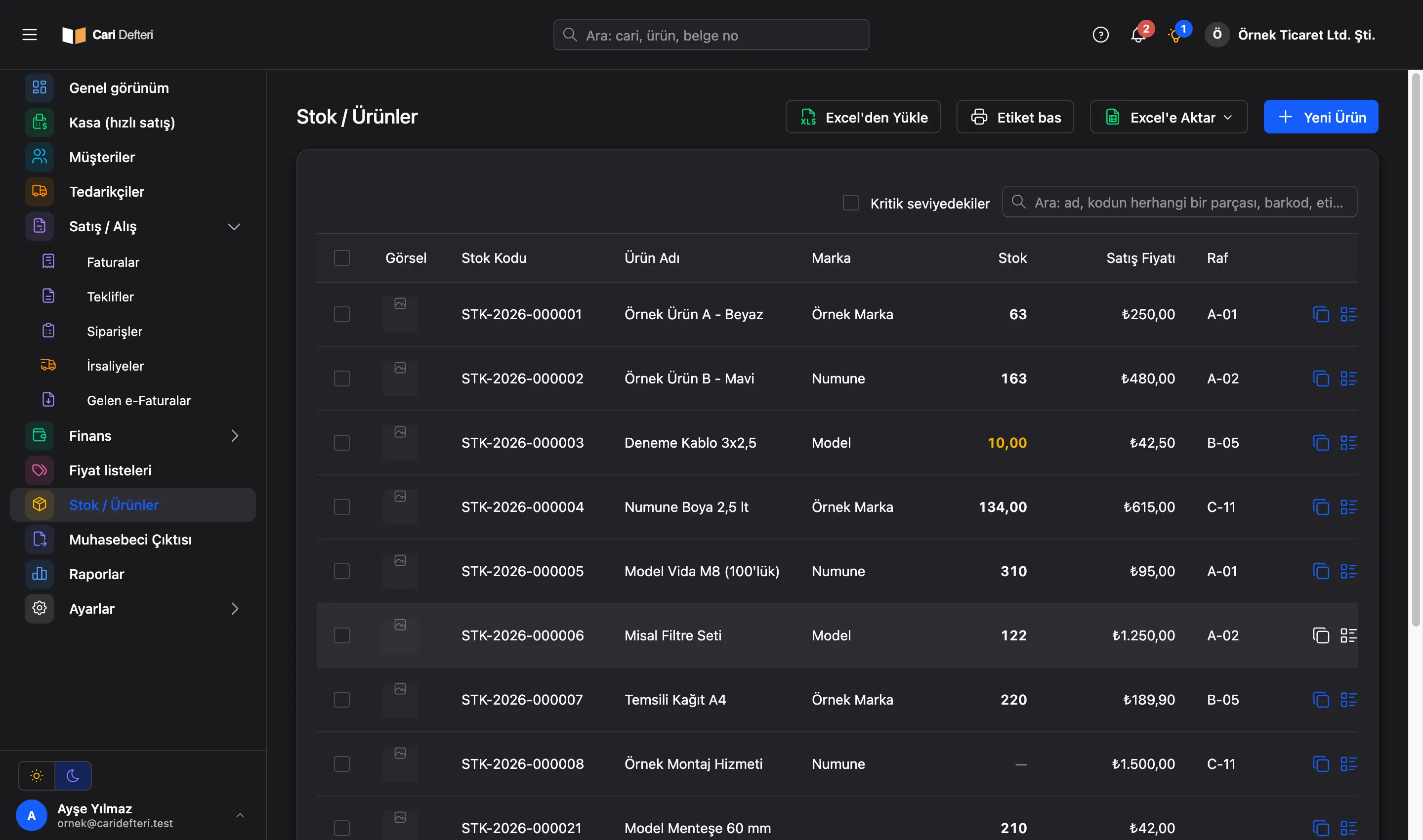Open the lightbulb tips icon
The width and height of the screenshot is (1423, 840).
coord(1175,35)
